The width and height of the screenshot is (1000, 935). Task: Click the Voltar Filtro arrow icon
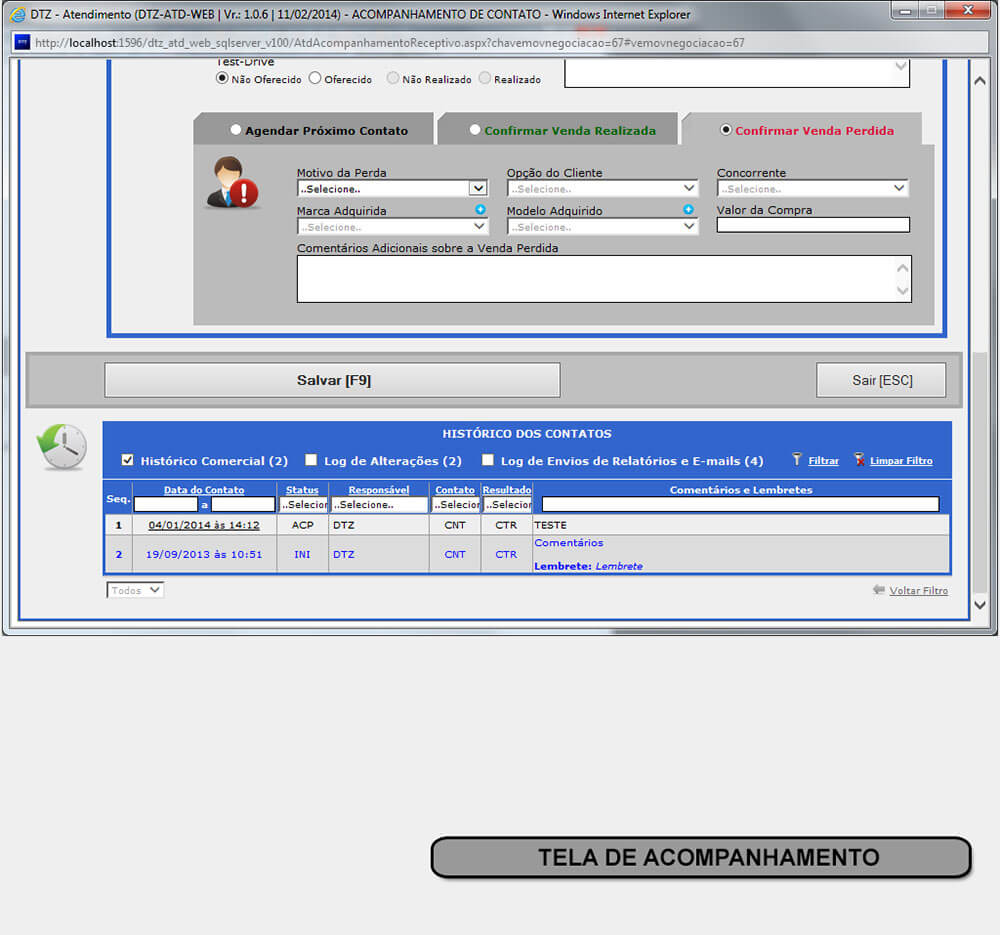[x=879, y=590]
